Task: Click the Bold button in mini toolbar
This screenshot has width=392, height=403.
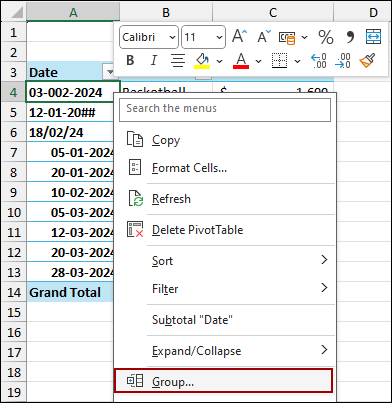Action: coord(130,61)
